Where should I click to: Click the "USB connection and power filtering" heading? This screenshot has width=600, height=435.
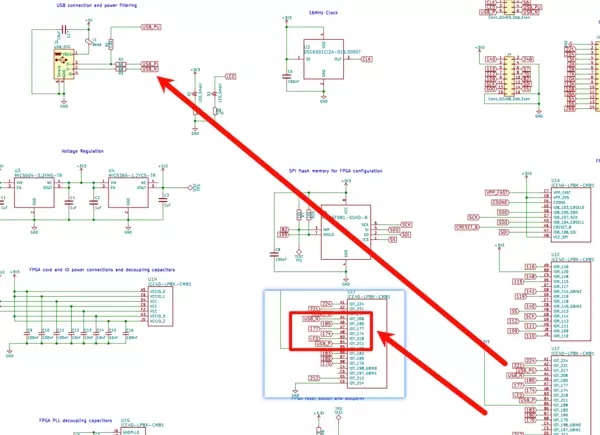pyautogui.click(x=96, y=5)
